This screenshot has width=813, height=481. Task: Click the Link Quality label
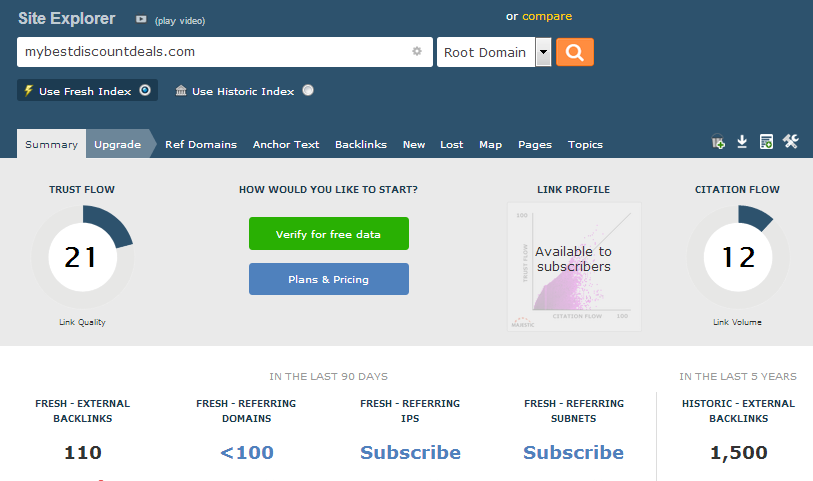click(x=82, y=322)
